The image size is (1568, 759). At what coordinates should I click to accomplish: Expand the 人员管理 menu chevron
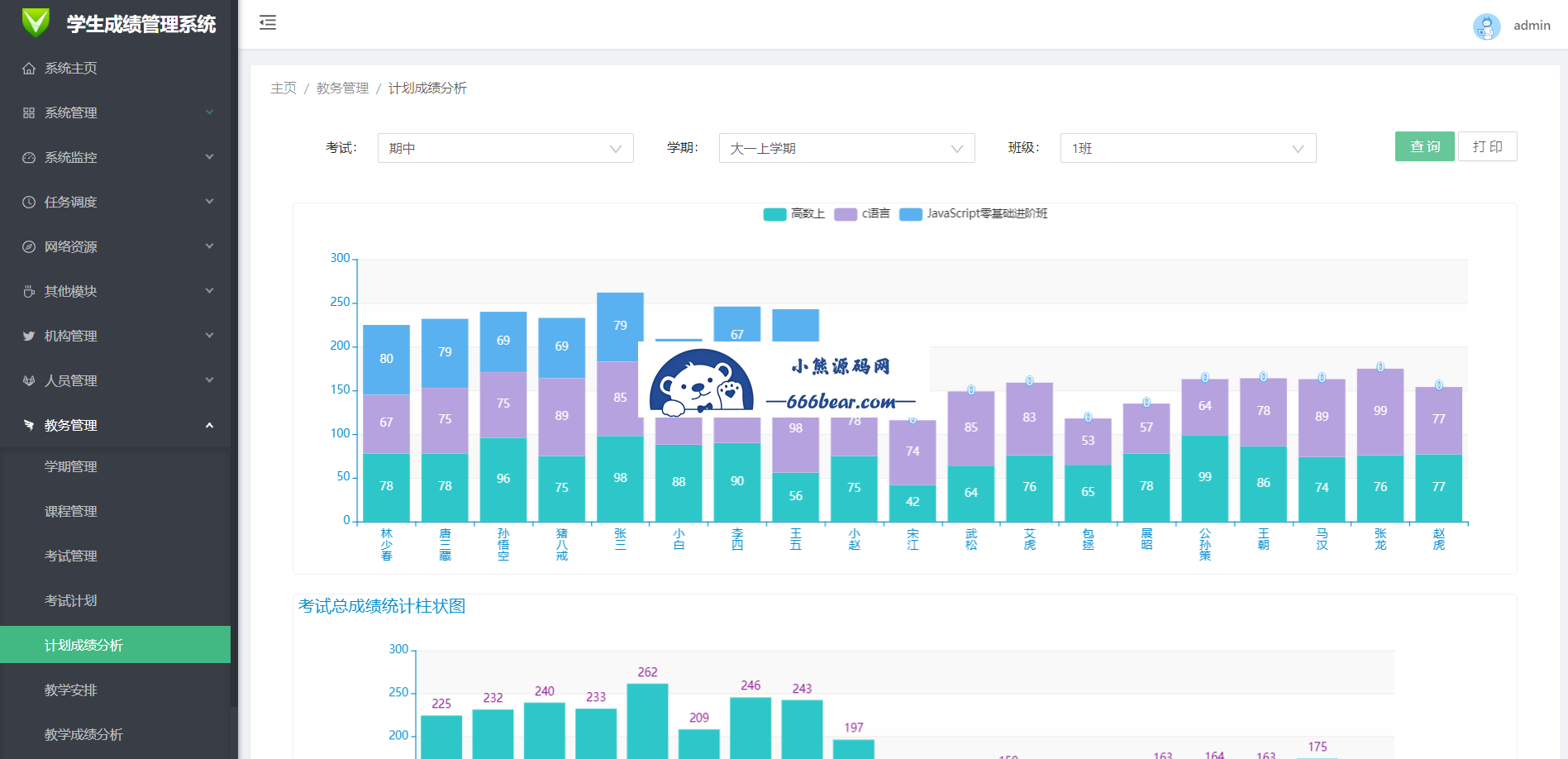coord(209,380)
